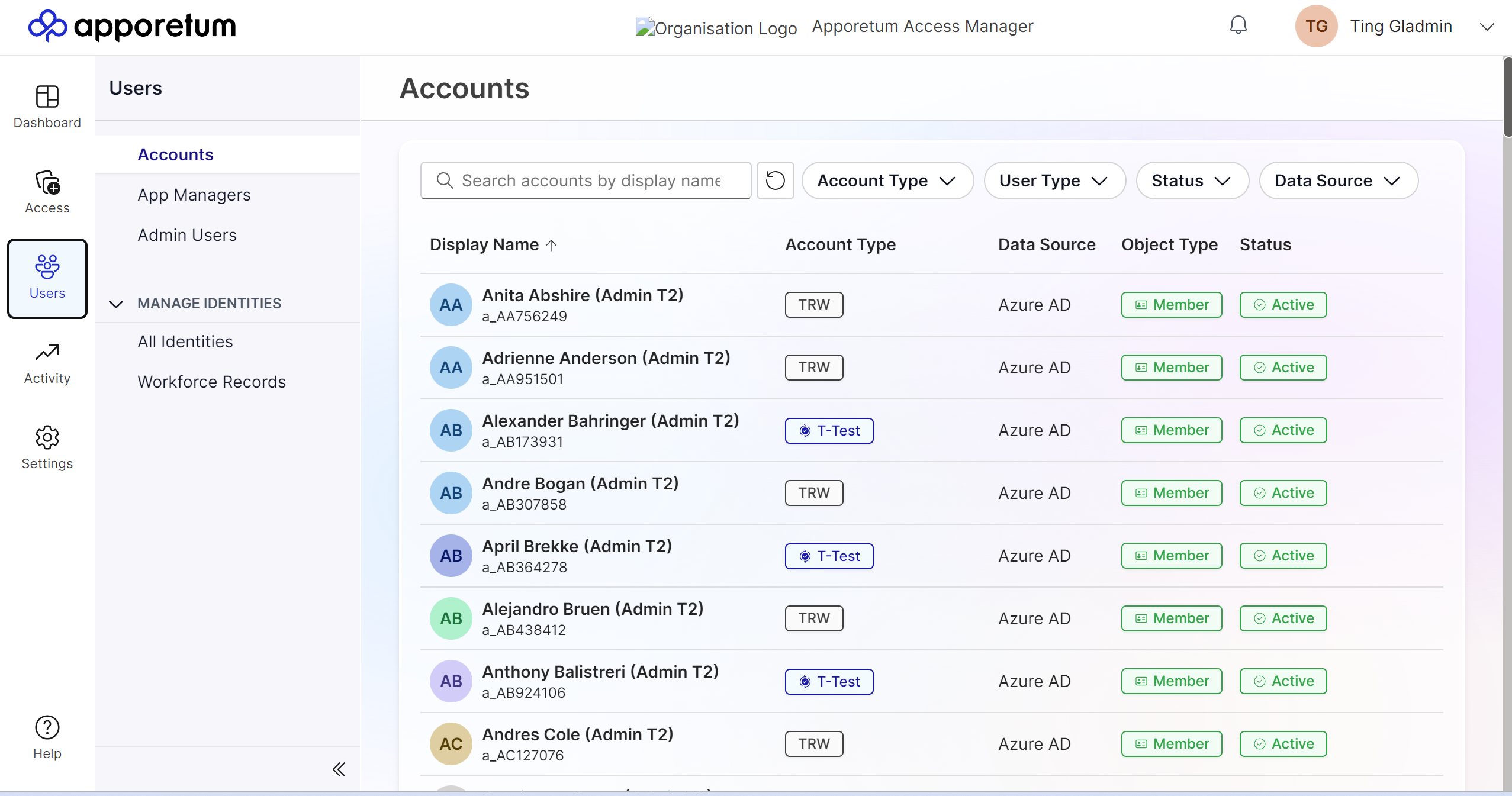Click Anthony Balistreri's AB avatar

(x=451, y=681)
